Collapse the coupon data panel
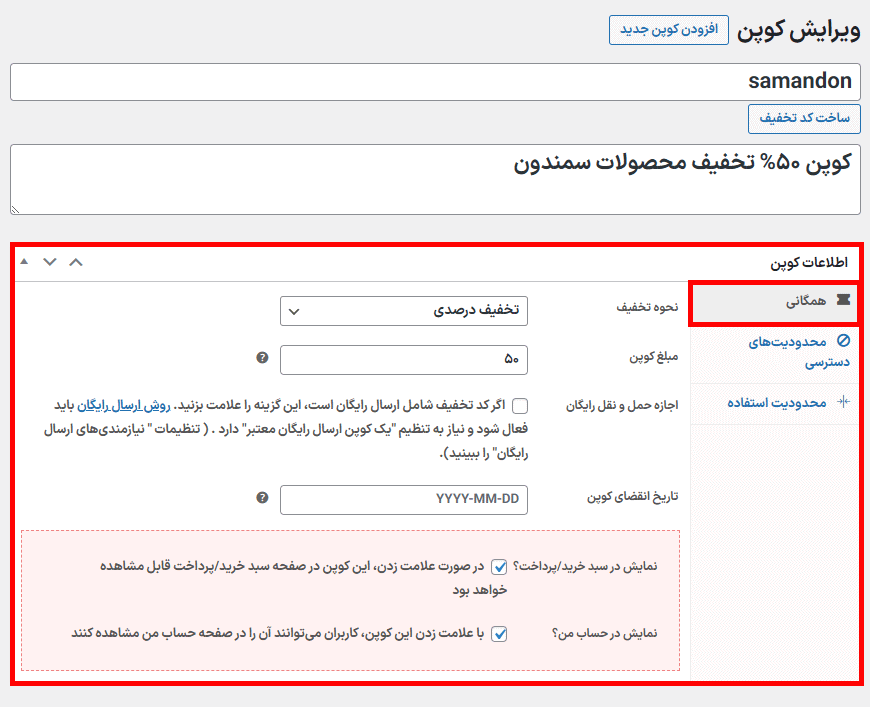Screen dimensions: 870x707 pyautogui.click(x=24, y=262)
